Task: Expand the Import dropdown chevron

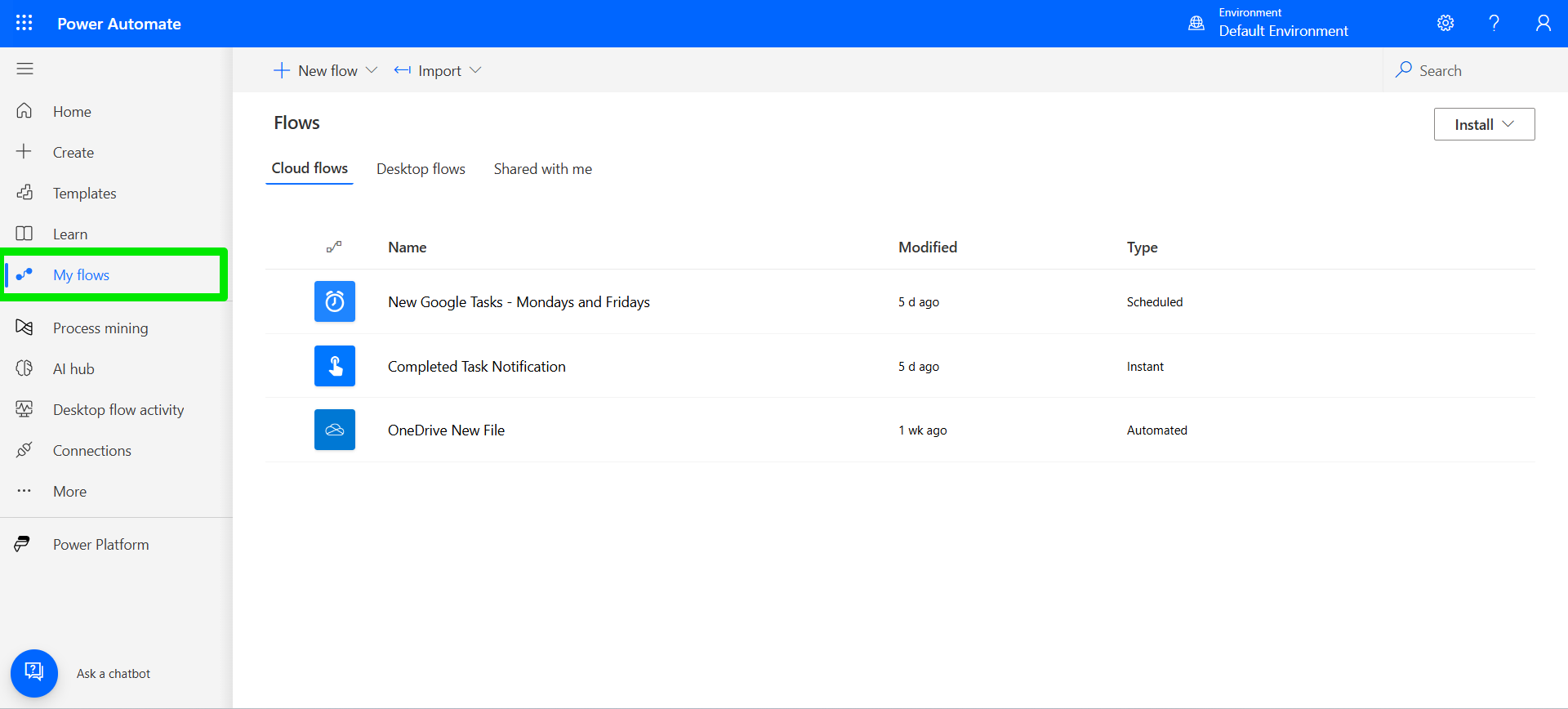Action: 475,70
